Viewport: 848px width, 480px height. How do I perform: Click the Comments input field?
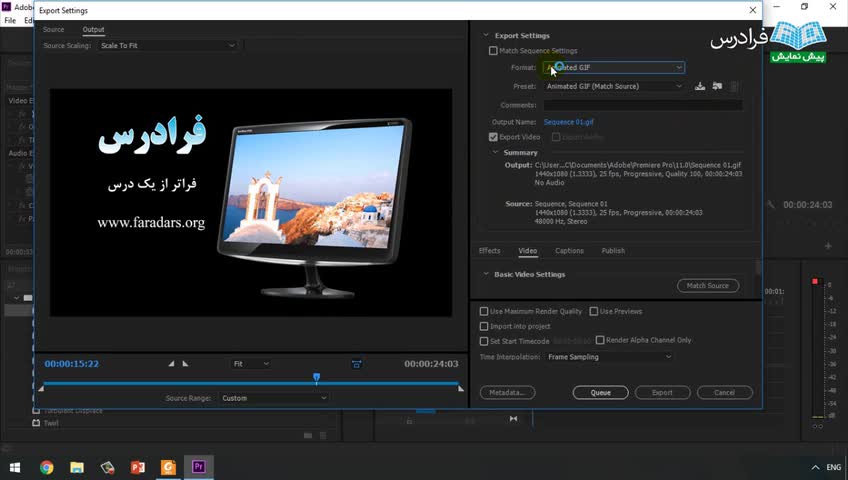click(643, 105)
